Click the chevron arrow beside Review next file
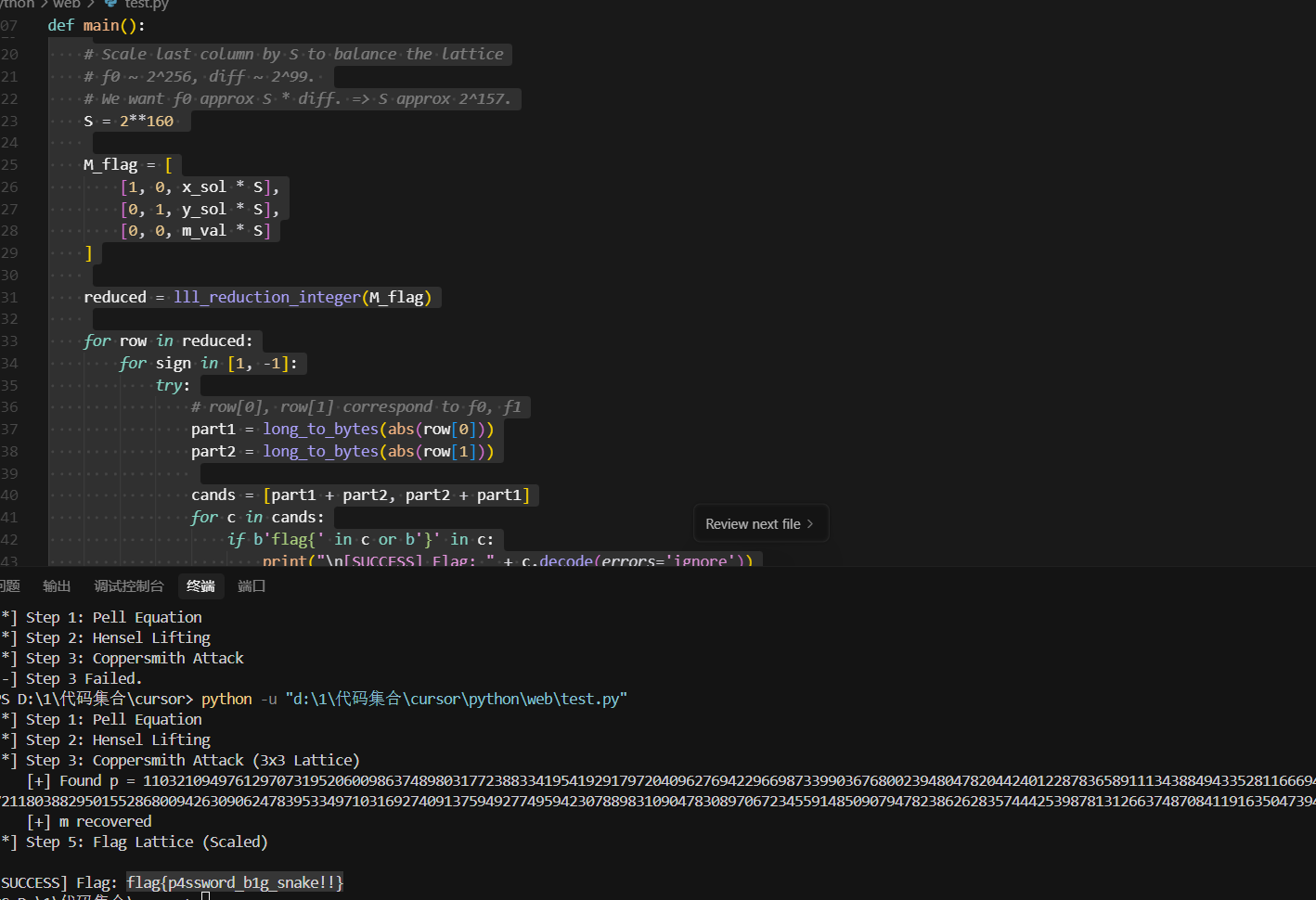The height and width of the screenshot is (900, 1316). [x=810, y=524]
